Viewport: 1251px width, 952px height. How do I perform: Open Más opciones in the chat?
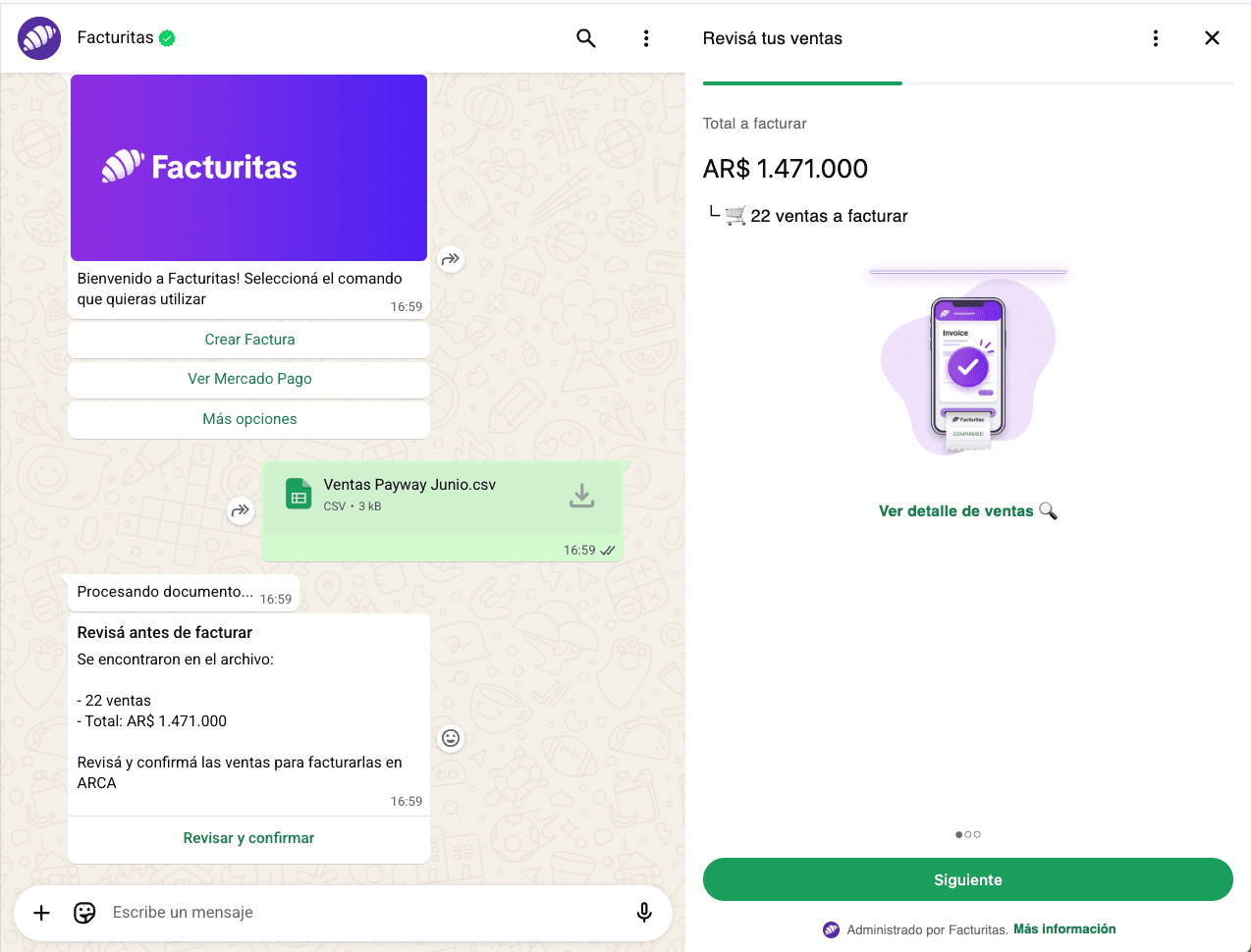[x=249, y=419]
